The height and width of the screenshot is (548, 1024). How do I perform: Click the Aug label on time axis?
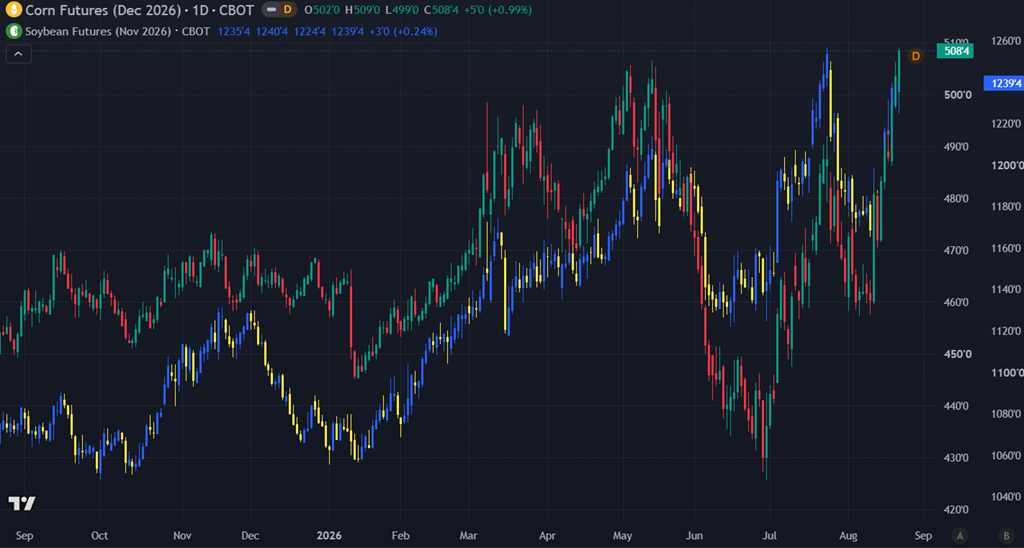coord(848,536)
